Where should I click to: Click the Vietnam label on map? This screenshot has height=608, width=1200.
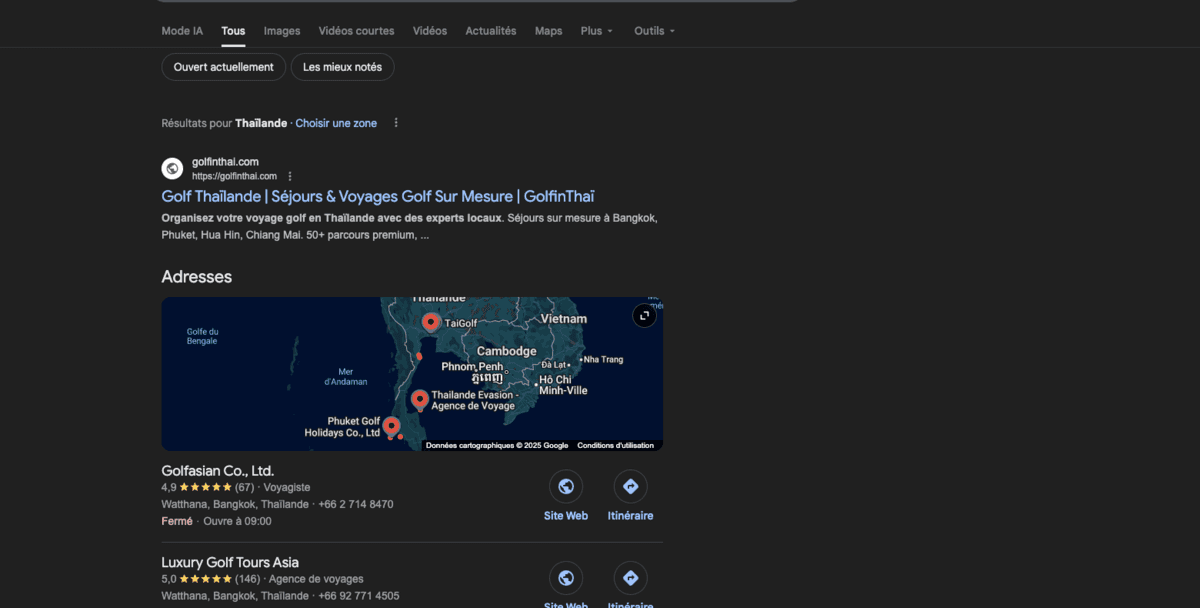[x=563, y=318]
